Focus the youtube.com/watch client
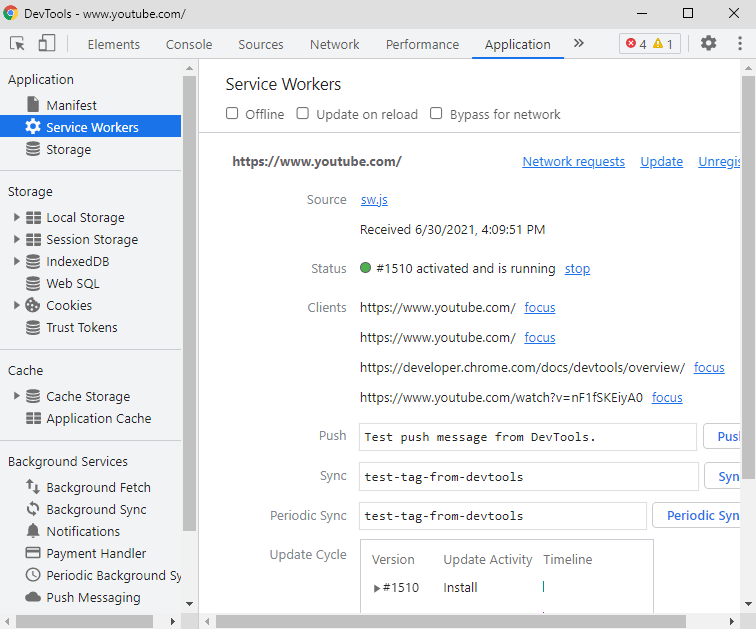Screen dimensions: 756x629 point(667,397)
